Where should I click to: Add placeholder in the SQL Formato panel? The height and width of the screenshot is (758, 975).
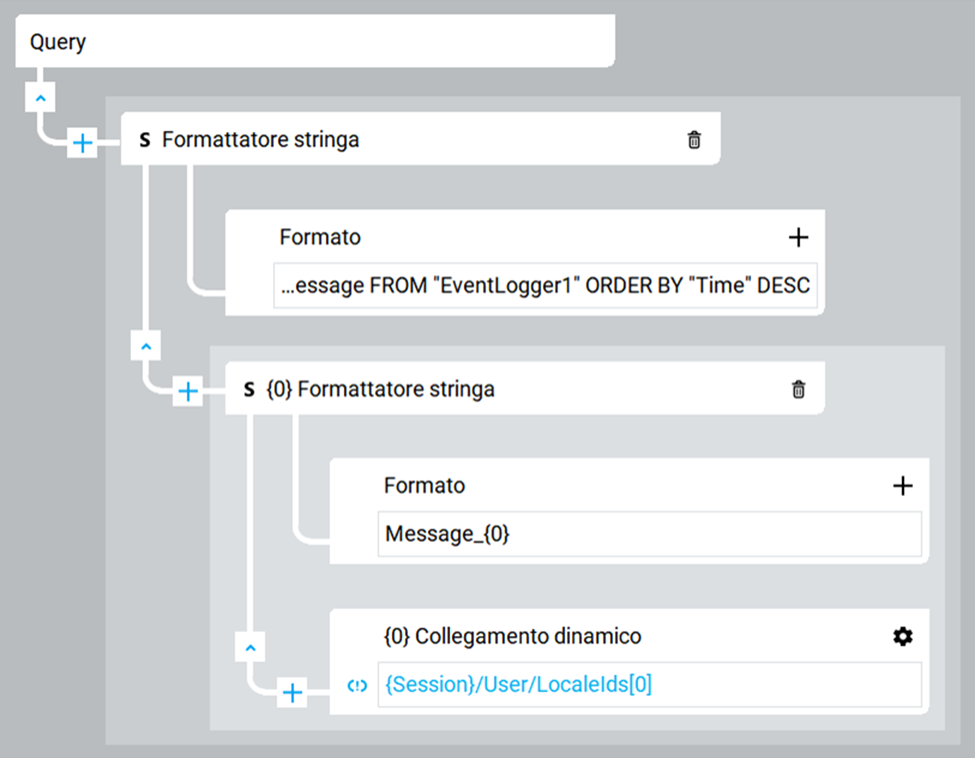click(x=798, y=237)
